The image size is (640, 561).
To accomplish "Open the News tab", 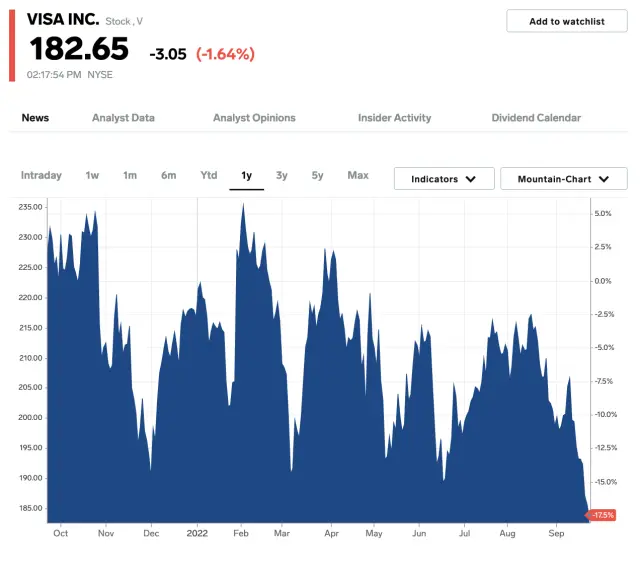I will (x=35, y=118).
